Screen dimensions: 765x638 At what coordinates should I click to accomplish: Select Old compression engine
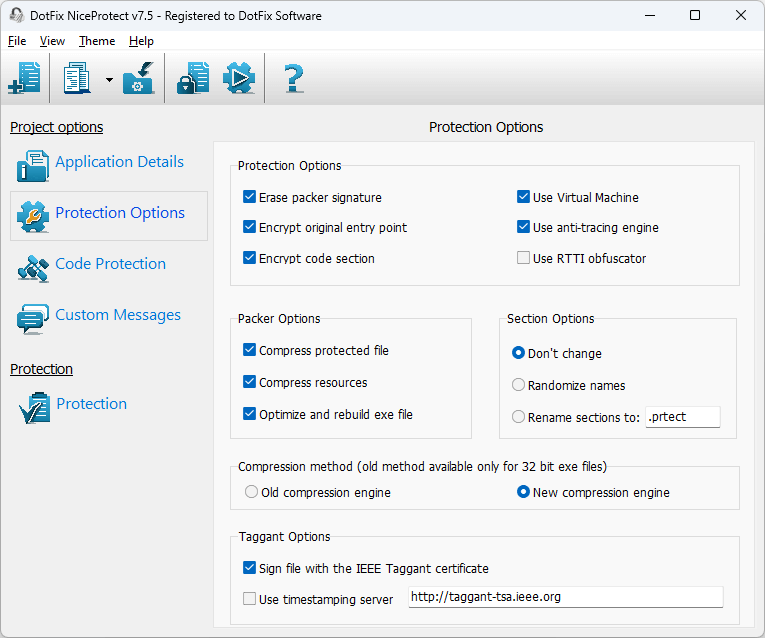[x=251, y=492]
